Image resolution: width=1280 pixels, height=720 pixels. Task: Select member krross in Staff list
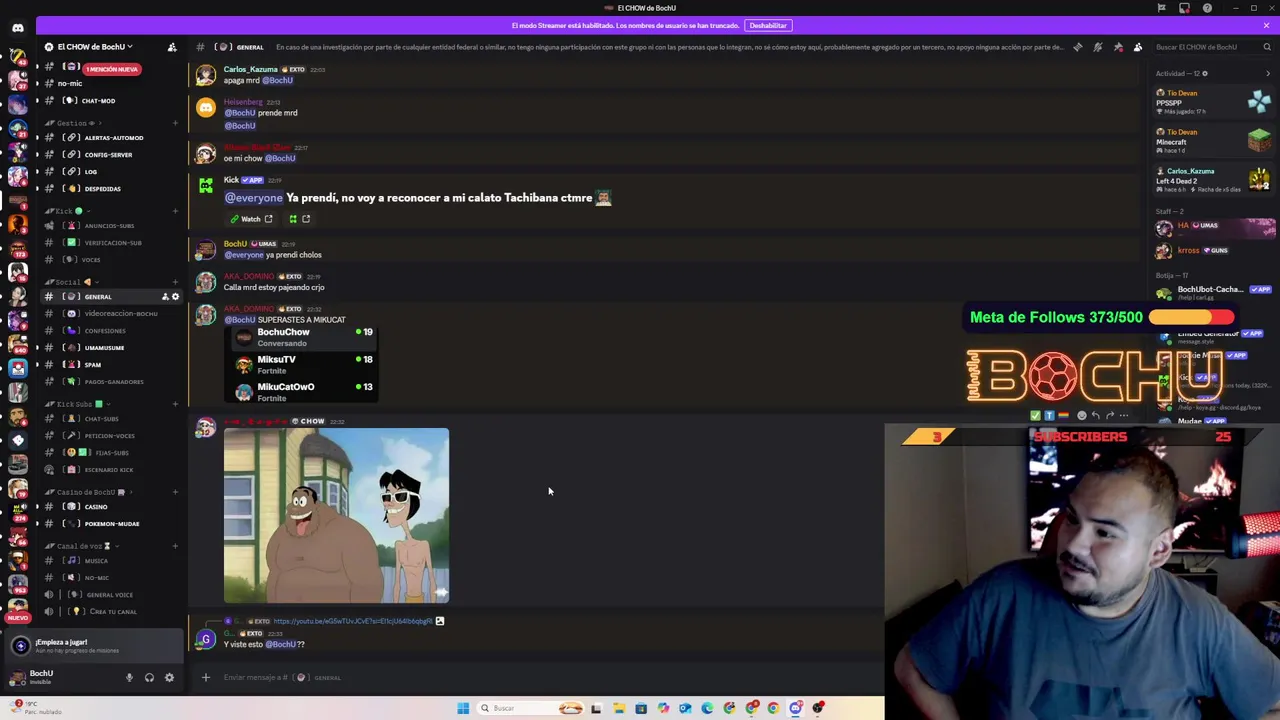pos(1213,250)
